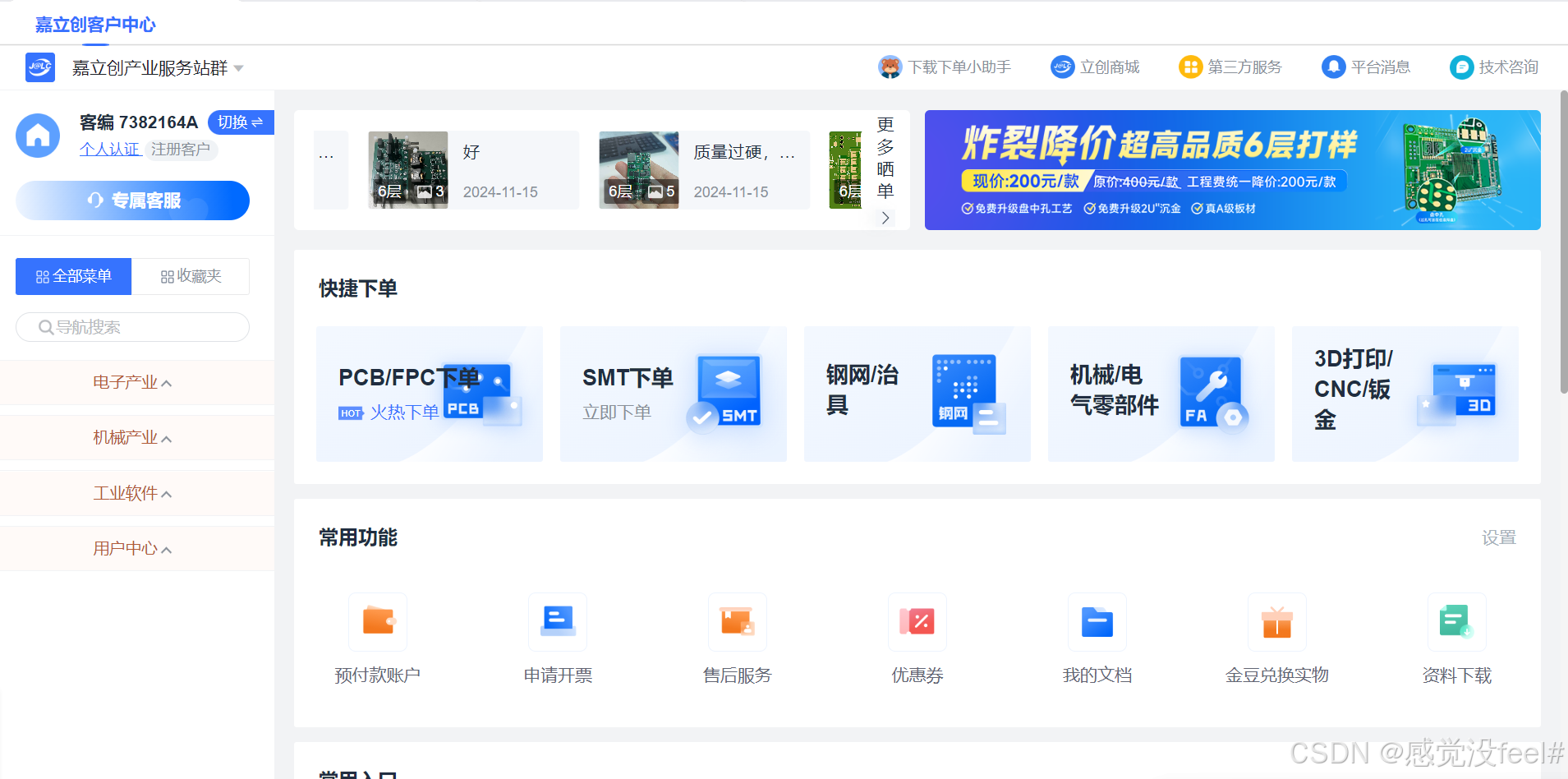Collapse 机械产业 menu section
This screenshot has width=1568, height=779.
click(x=137, y=438)
